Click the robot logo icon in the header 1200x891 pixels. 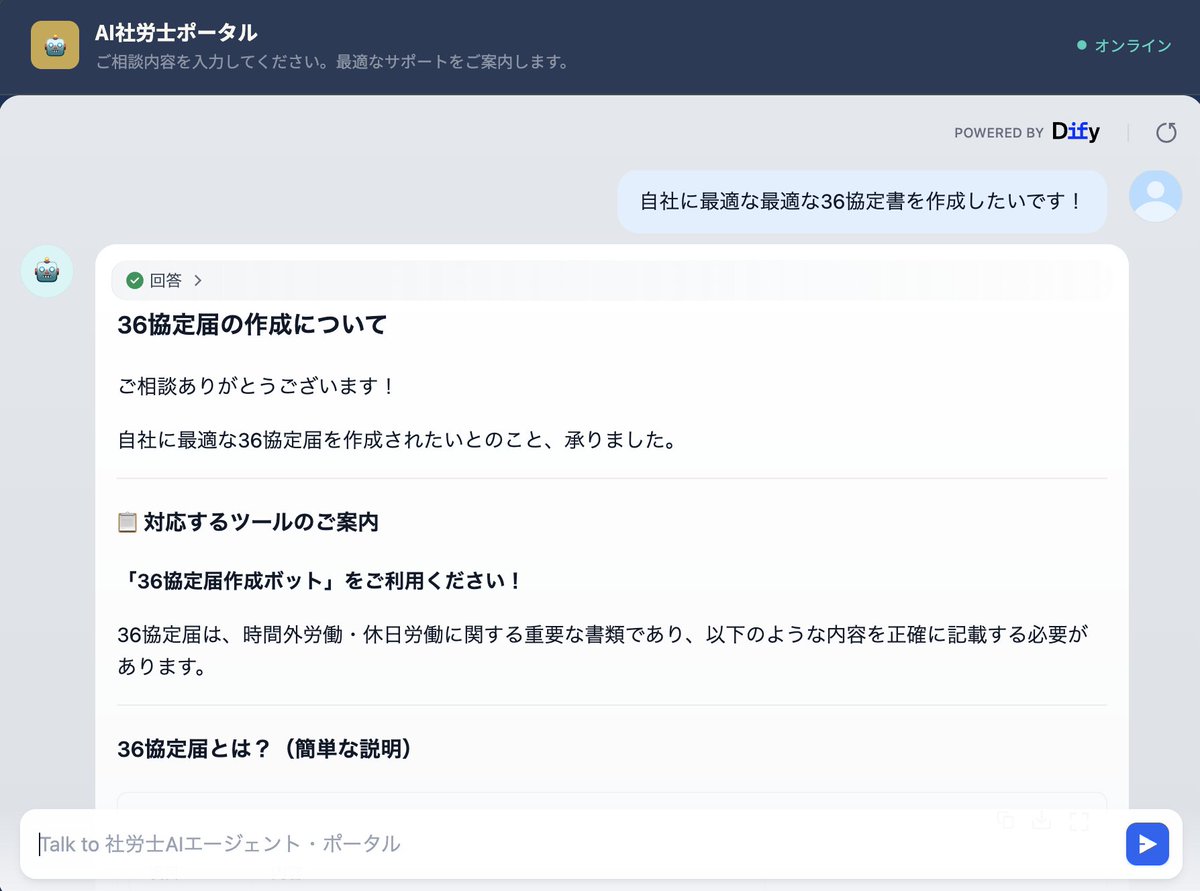click(55, 45)
